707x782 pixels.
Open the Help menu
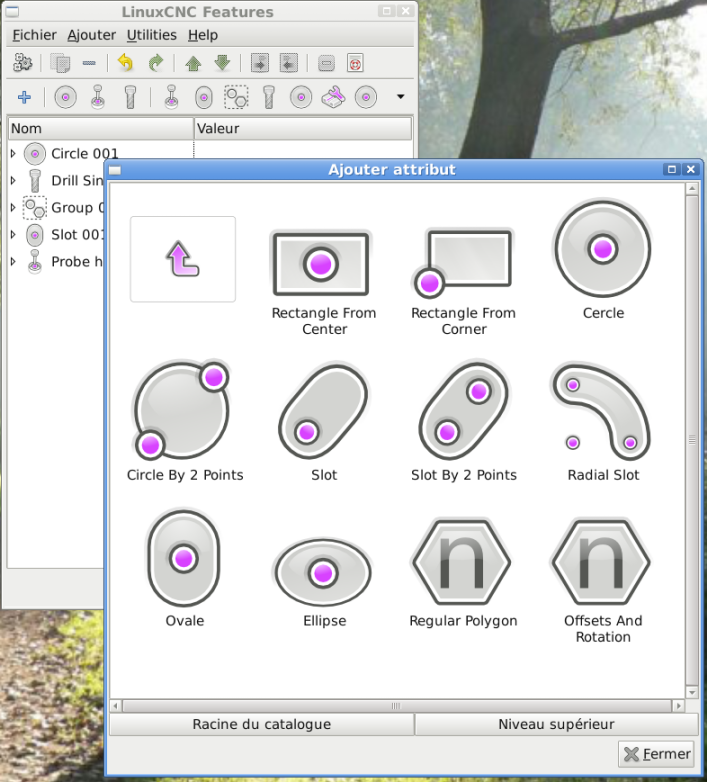(x=203, y=35)
